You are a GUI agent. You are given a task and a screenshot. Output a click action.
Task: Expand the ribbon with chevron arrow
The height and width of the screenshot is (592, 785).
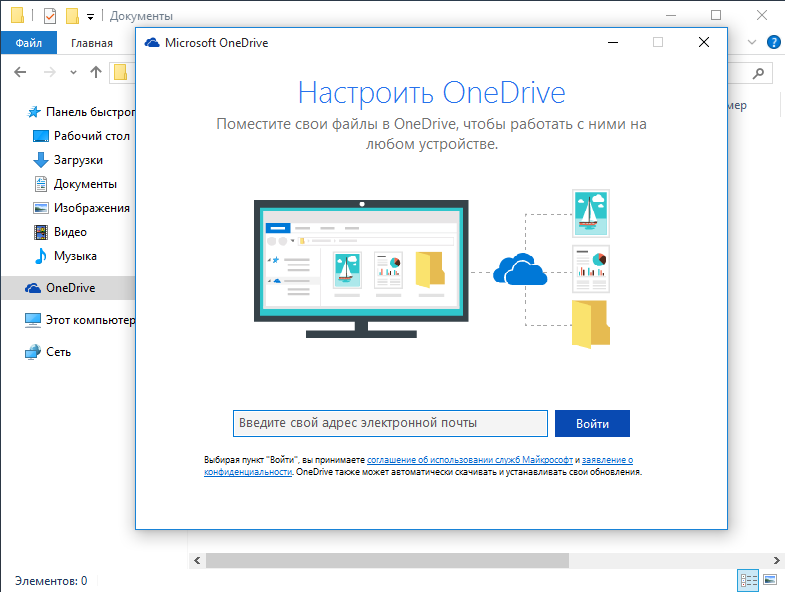tap(751, 42)
